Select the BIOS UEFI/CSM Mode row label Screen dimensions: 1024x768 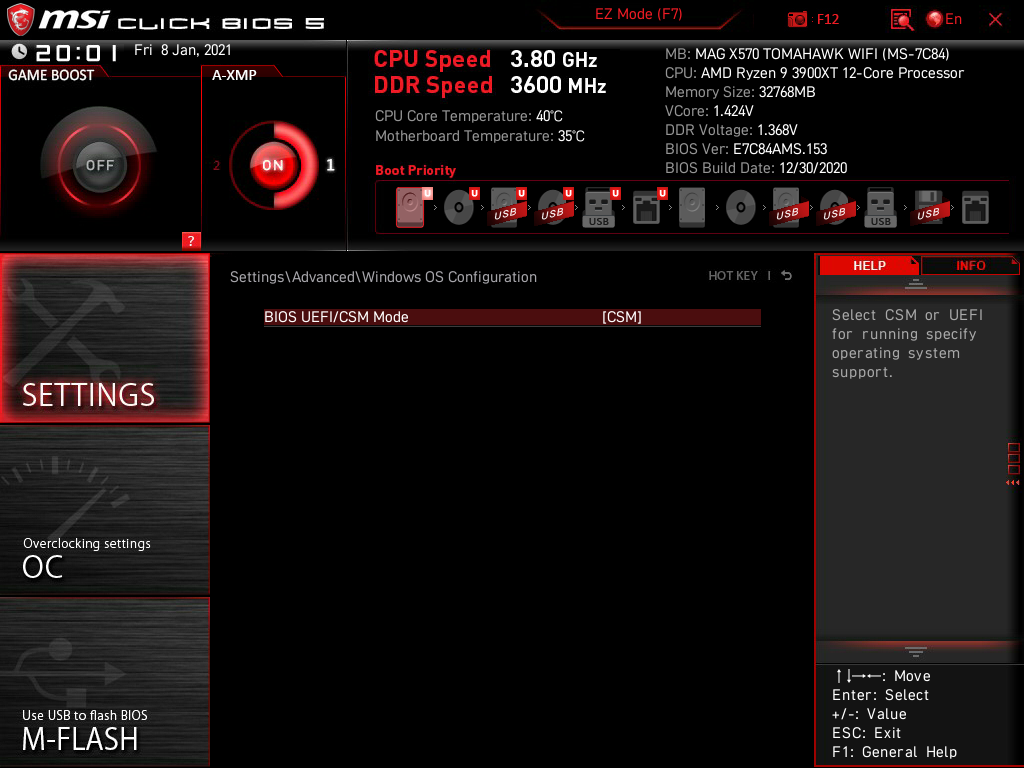[336, 317]
